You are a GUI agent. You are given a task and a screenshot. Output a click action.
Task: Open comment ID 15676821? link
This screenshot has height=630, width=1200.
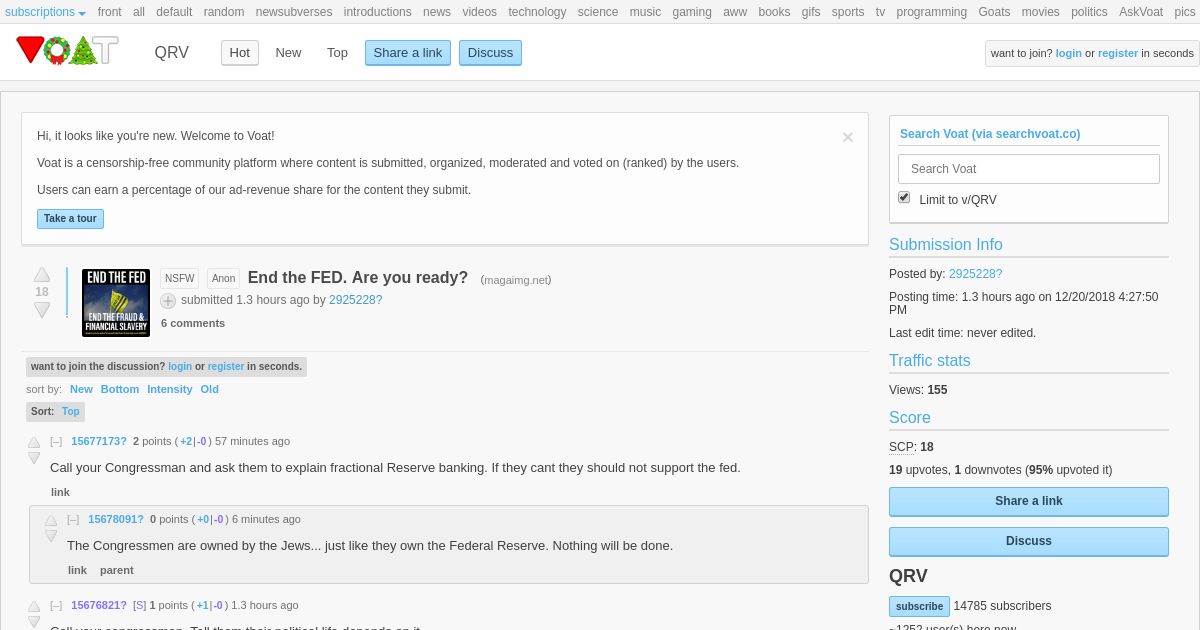point(99,605)
